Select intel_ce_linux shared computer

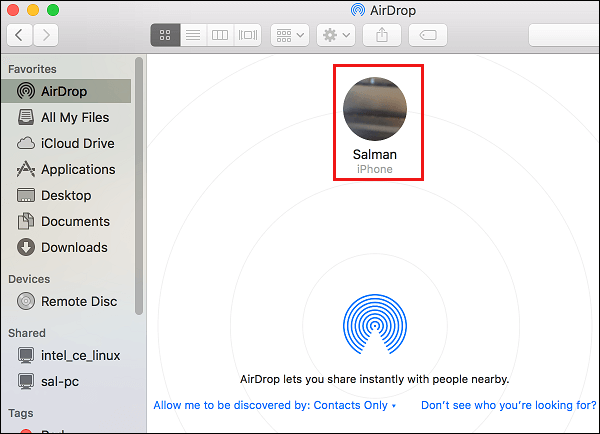(x=66, y=355)
